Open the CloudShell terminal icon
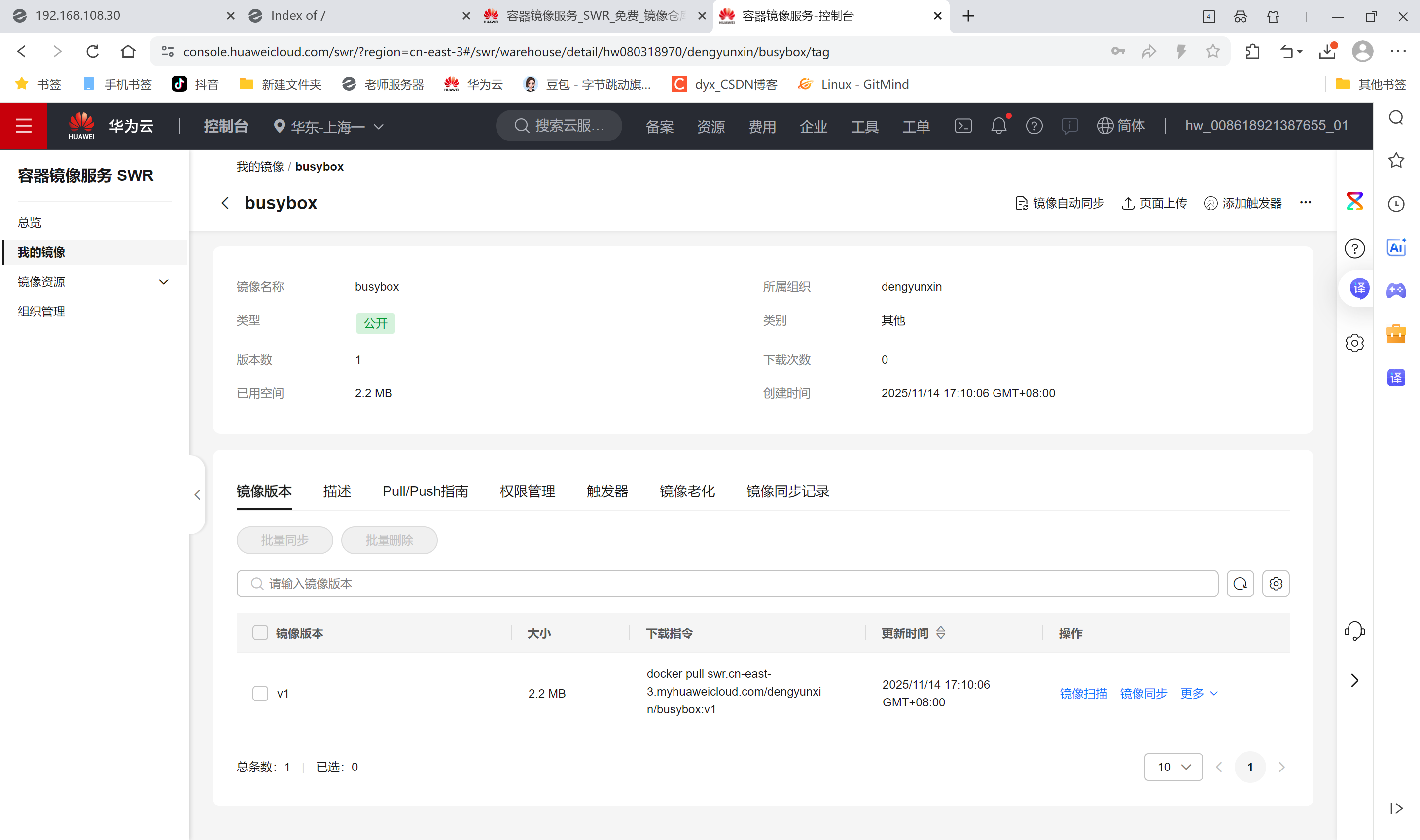Viewport: 1420px width, 840px height. 963,126
